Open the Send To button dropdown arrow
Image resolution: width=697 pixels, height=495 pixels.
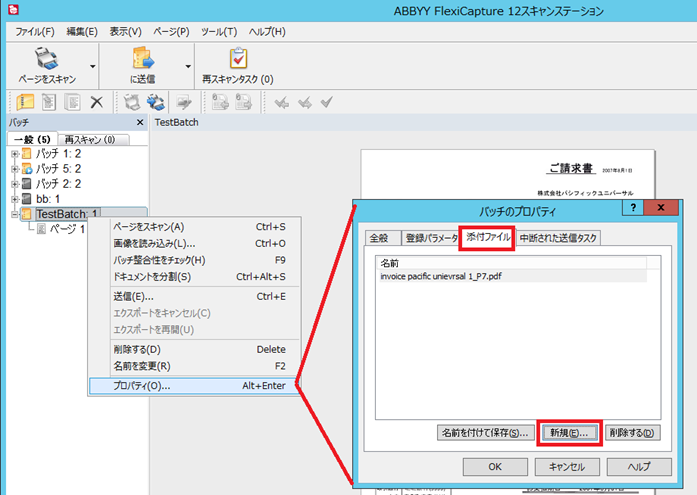click(x=188, y=66)
